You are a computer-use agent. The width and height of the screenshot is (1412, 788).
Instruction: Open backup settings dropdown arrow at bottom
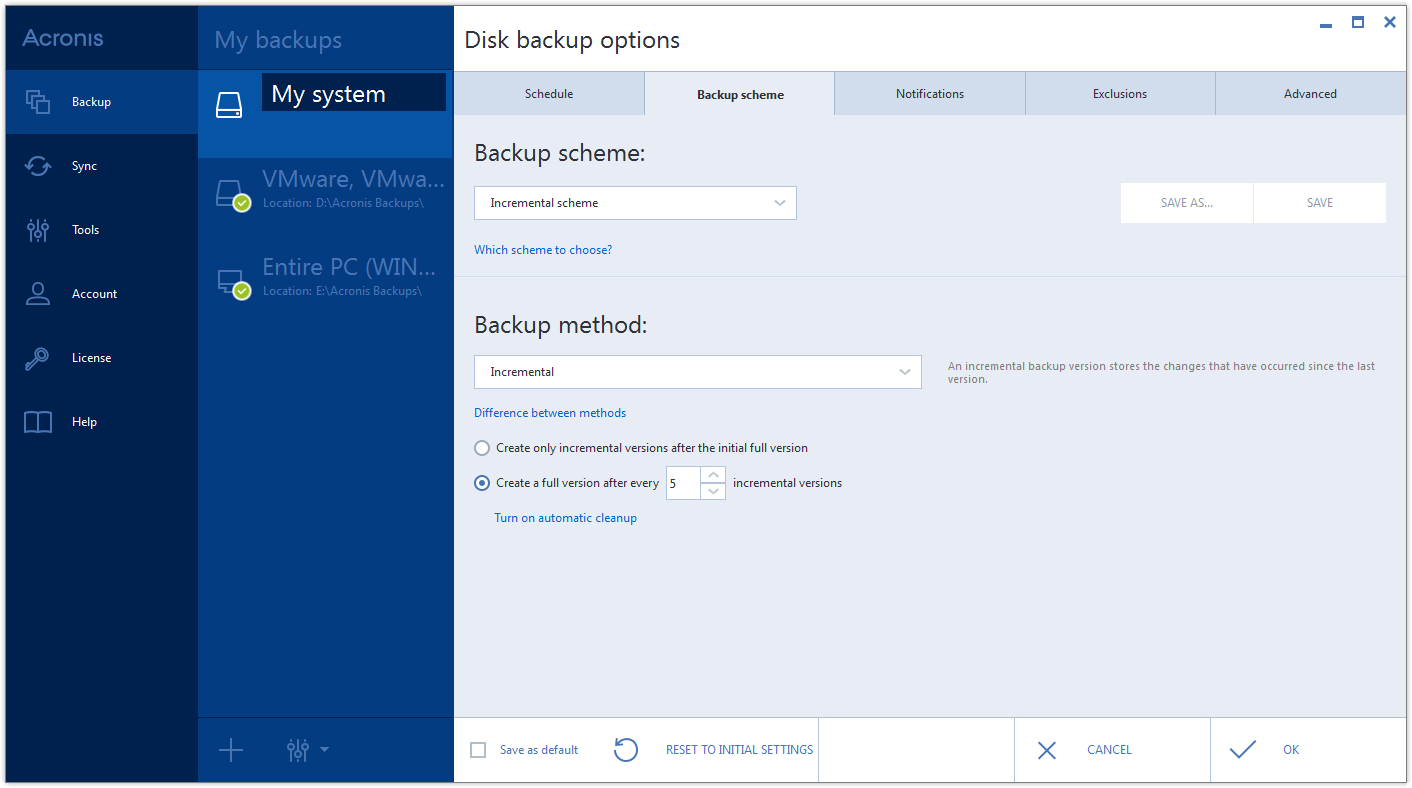pyautogui.click(x=324, y=750)
